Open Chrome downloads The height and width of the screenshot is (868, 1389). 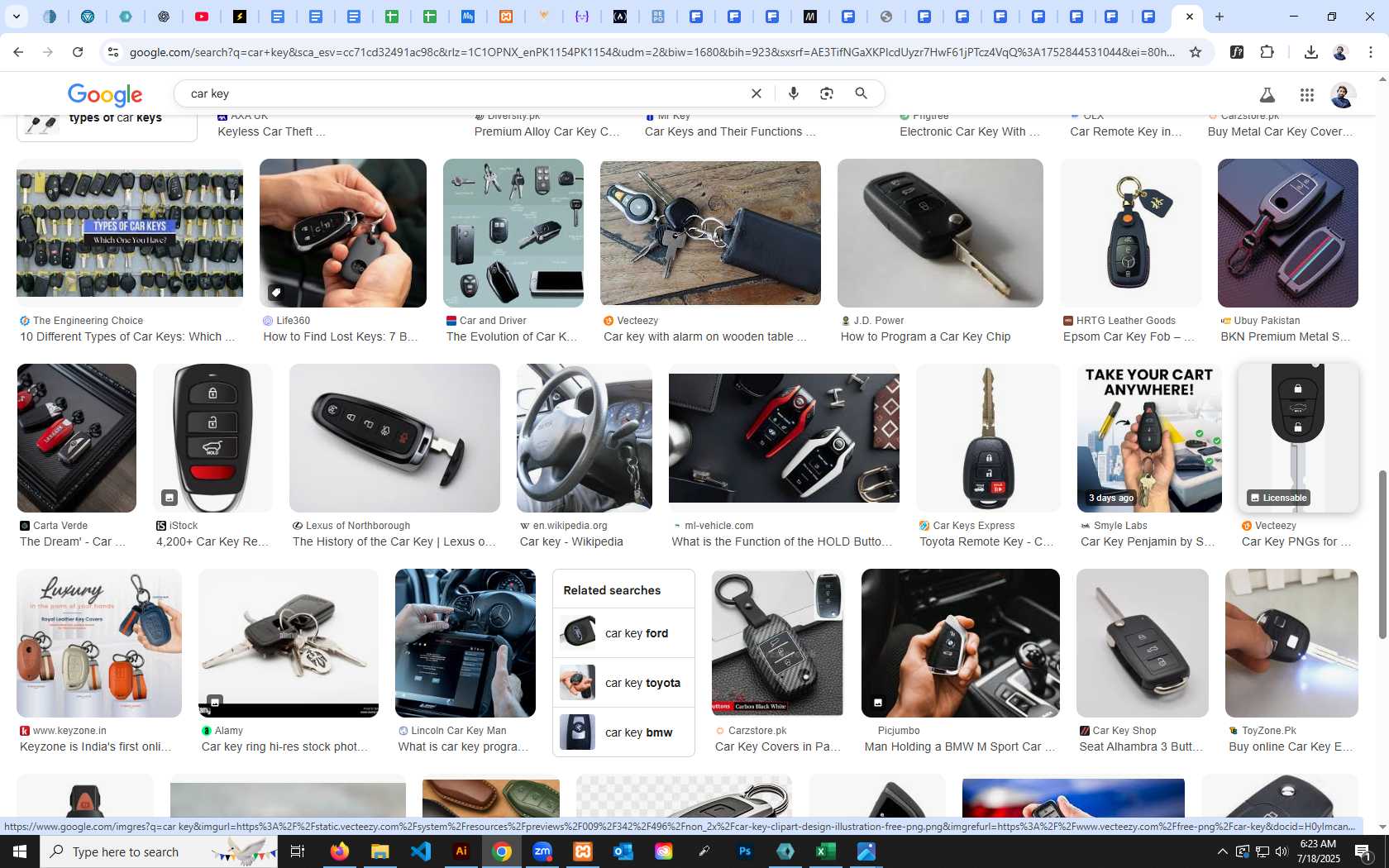click(1310, 52)
